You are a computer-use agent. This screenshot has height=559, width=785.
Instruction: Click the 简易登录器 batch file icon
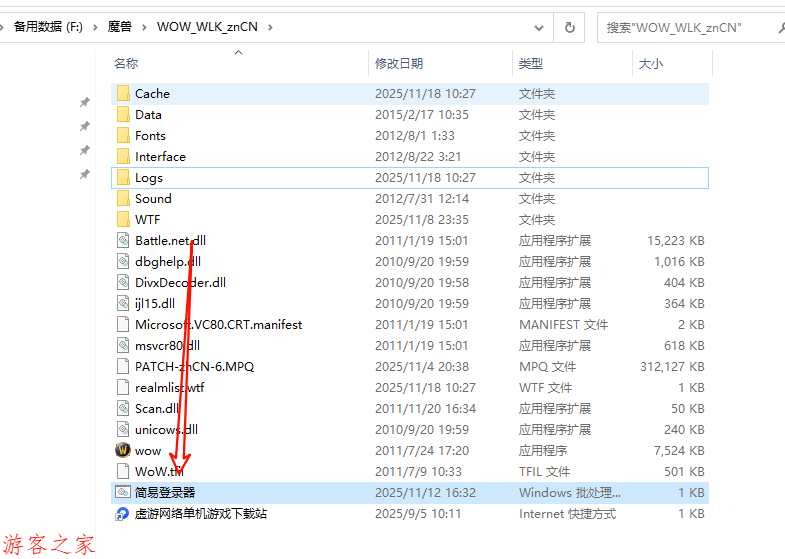pyautogui.click(x=123, y=493)
